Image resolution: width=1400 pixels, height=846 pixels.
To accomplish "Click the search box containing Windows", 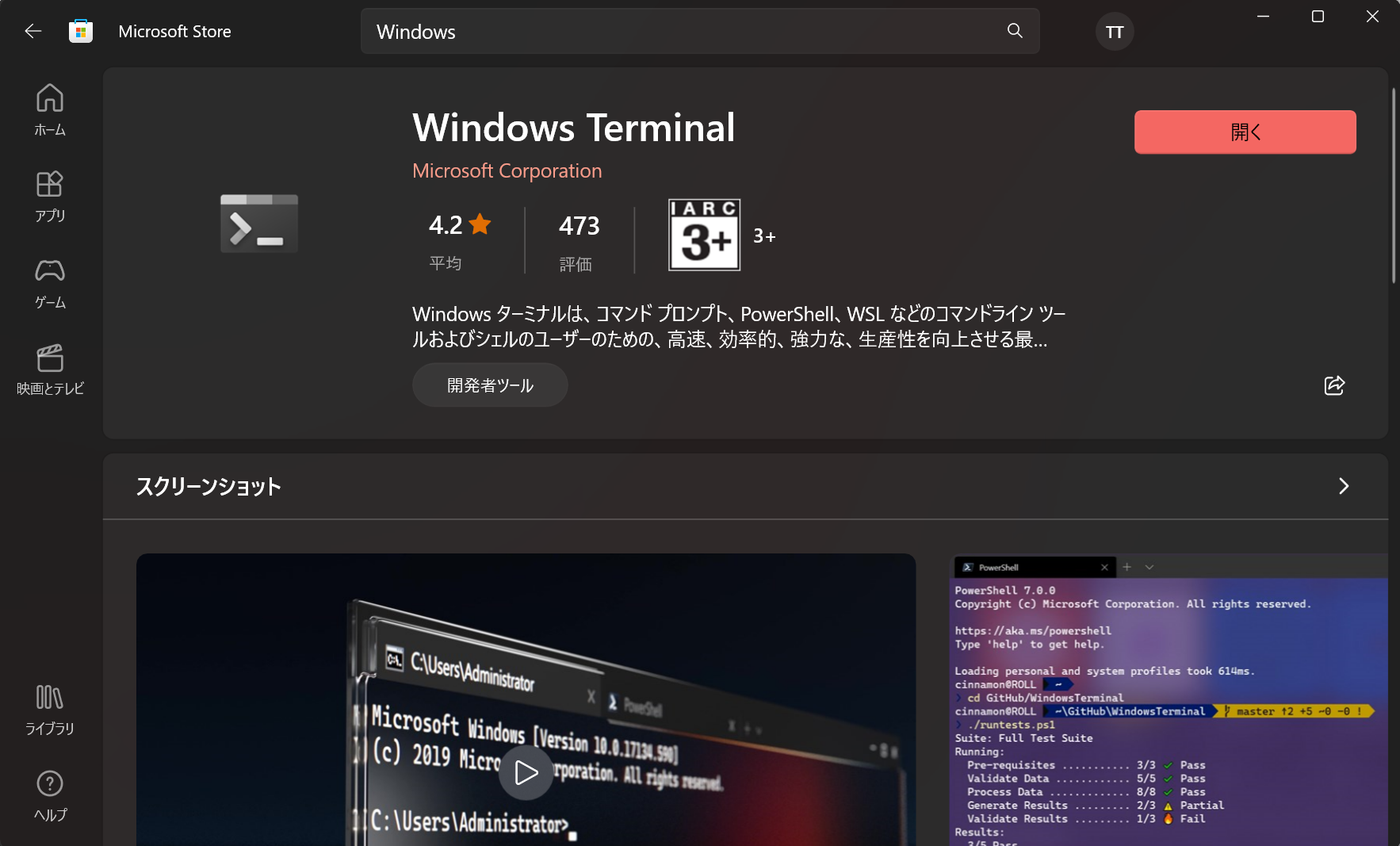I will (700, 32).
